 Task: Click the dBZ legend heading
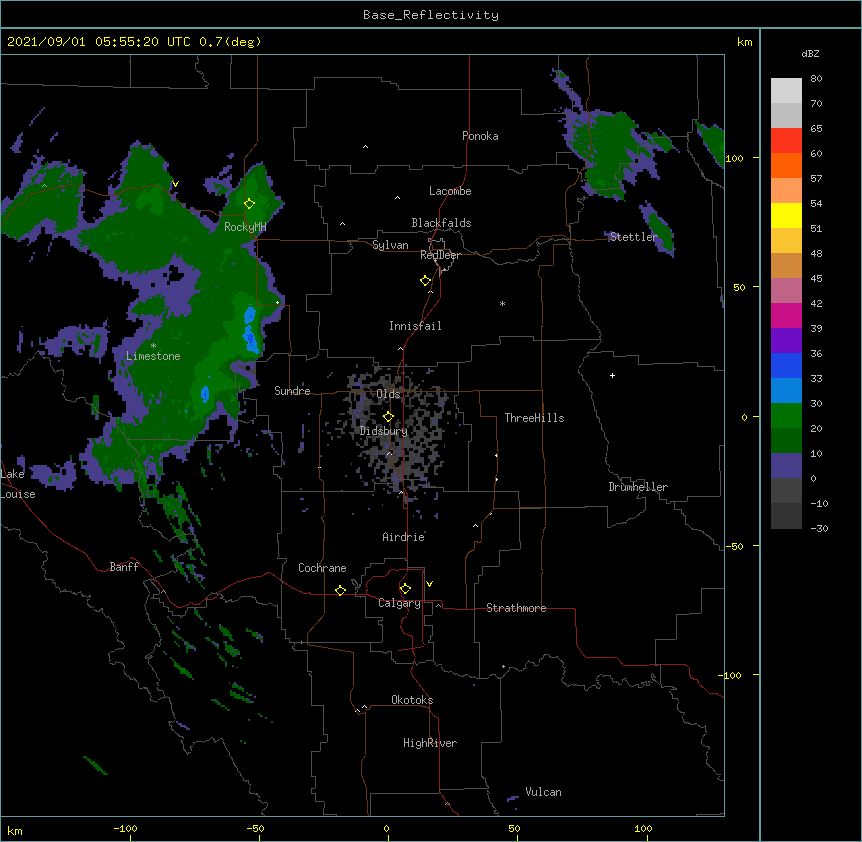click(x=810, y=53)
